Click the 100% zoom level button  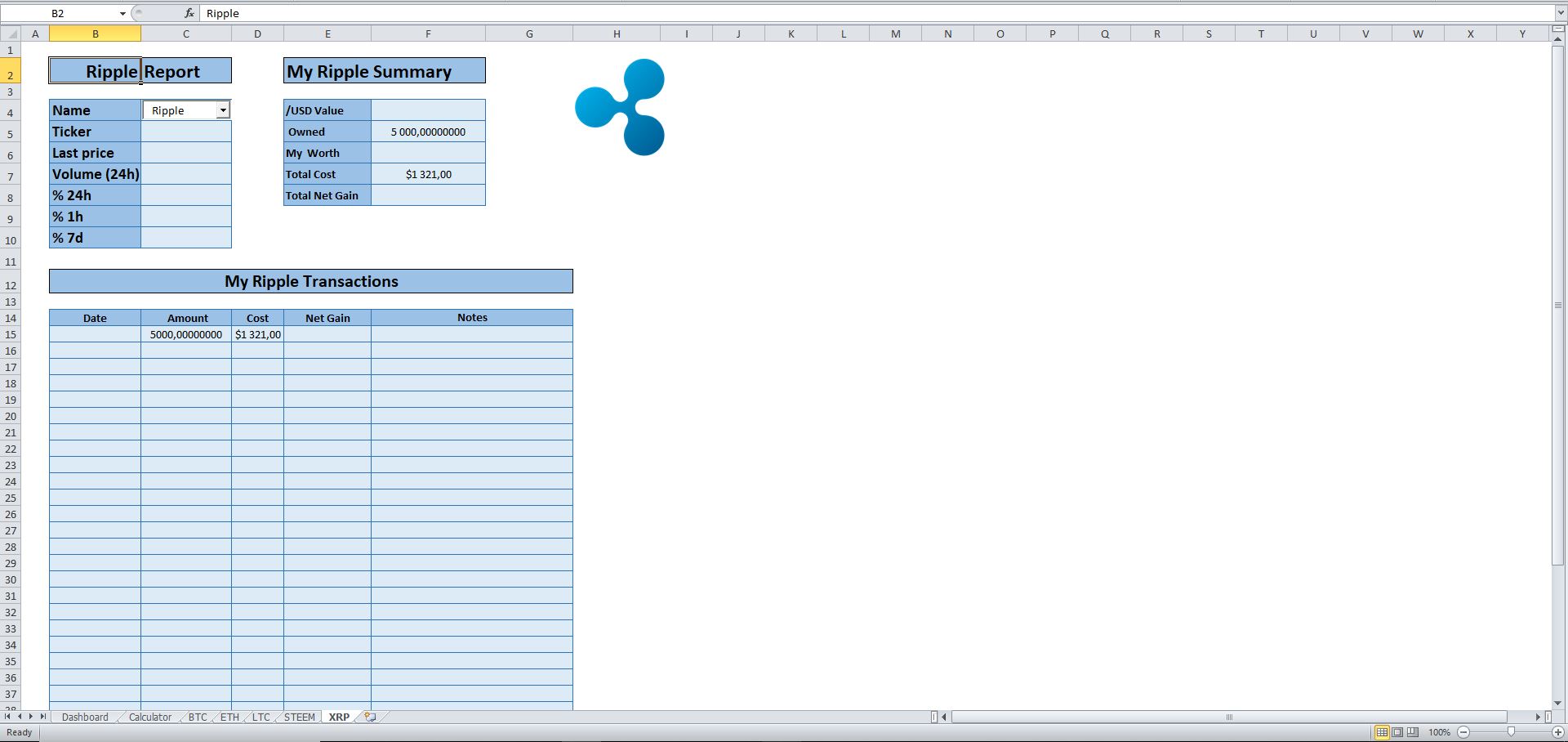[x=1440, y=732]
